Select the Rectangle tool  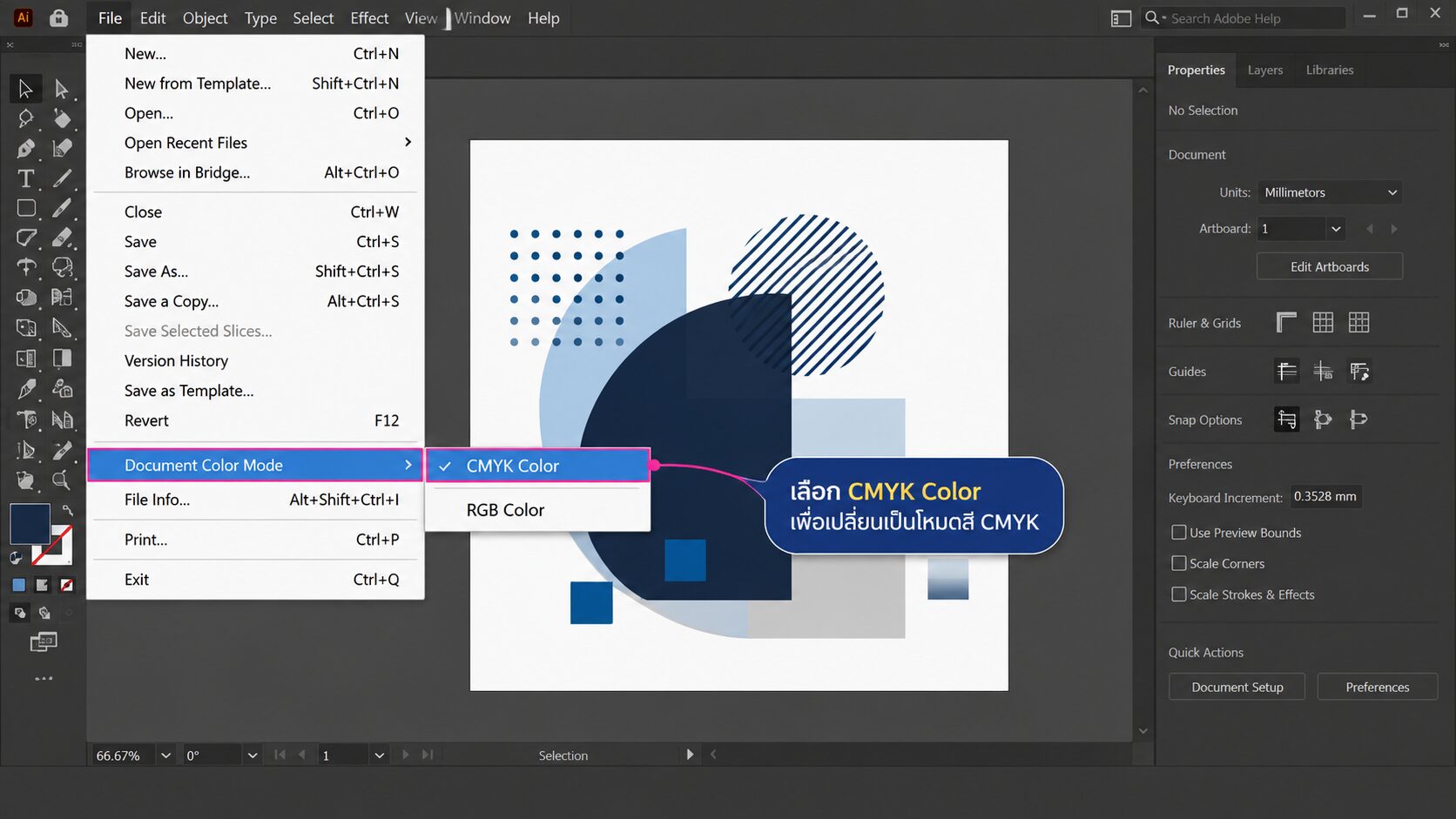point(26,208)
